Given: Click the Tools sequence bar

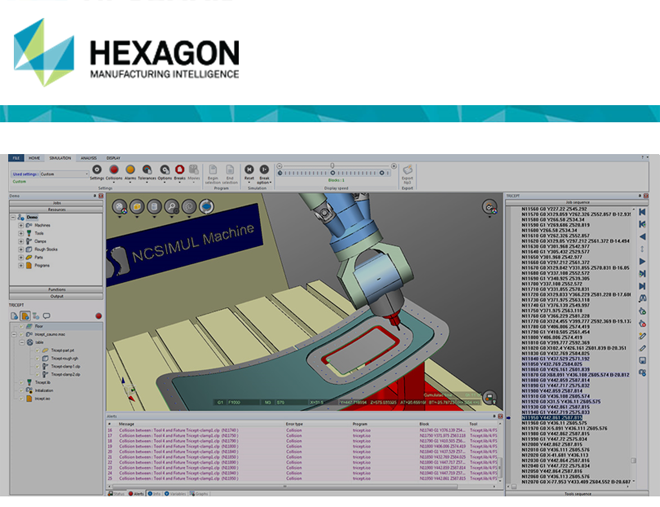Looking at the screenshot, I should coord(577,494).
